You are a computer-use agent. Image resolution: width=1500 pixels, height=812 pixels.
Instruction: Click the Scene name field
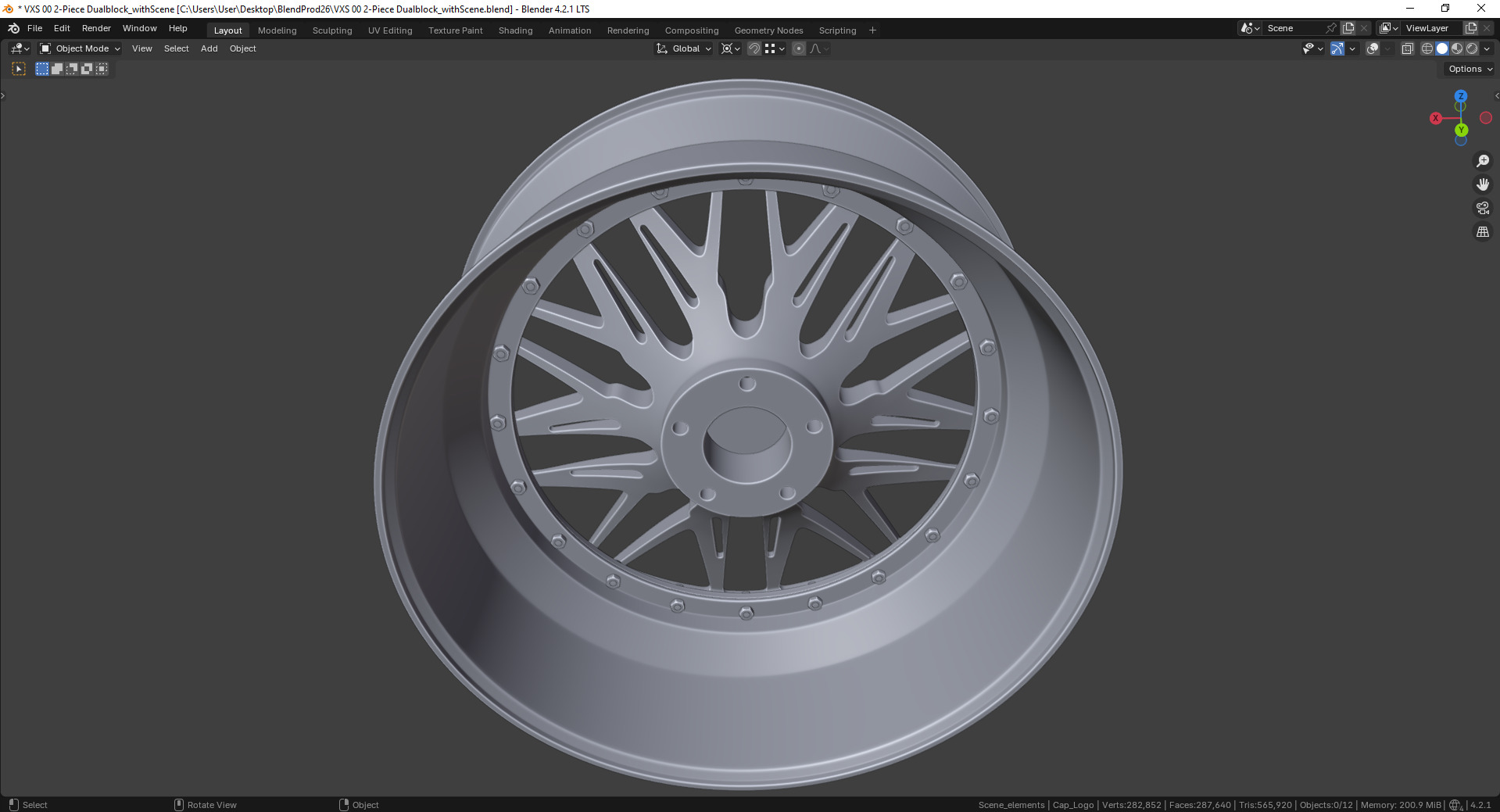pos(1294,28)
